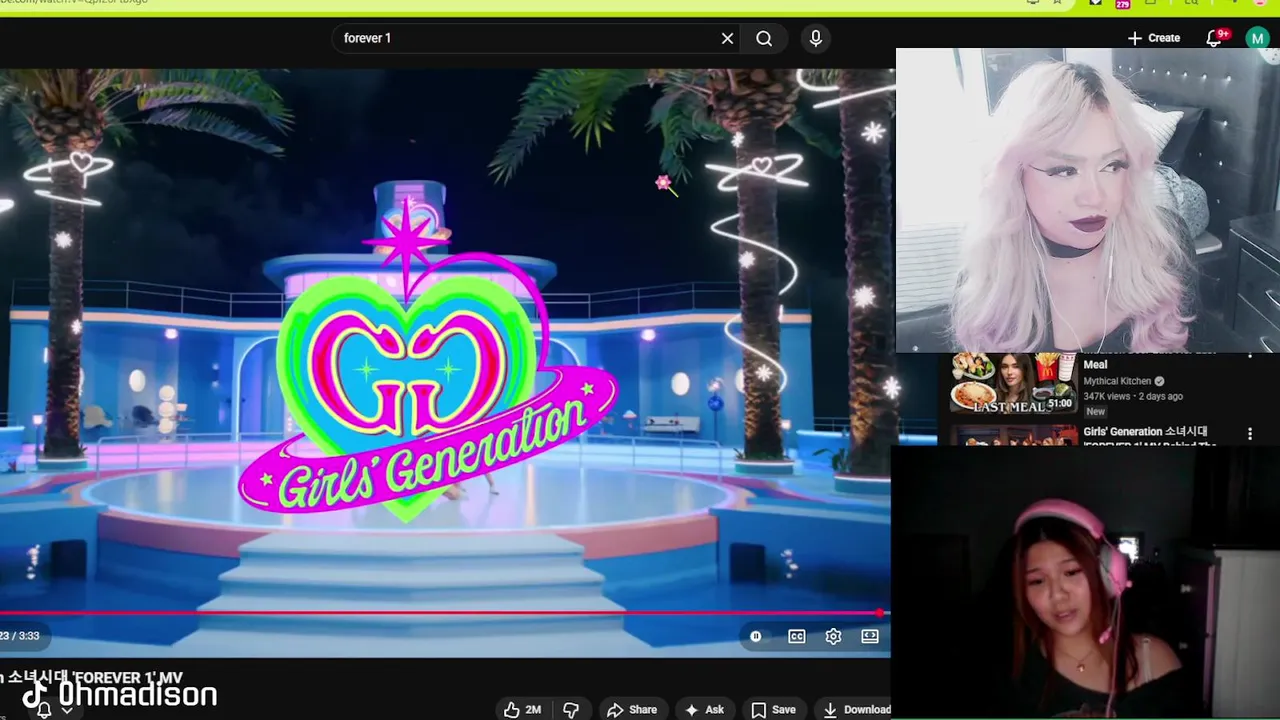
Task: Click the Ask button
Action: (704, 709)
